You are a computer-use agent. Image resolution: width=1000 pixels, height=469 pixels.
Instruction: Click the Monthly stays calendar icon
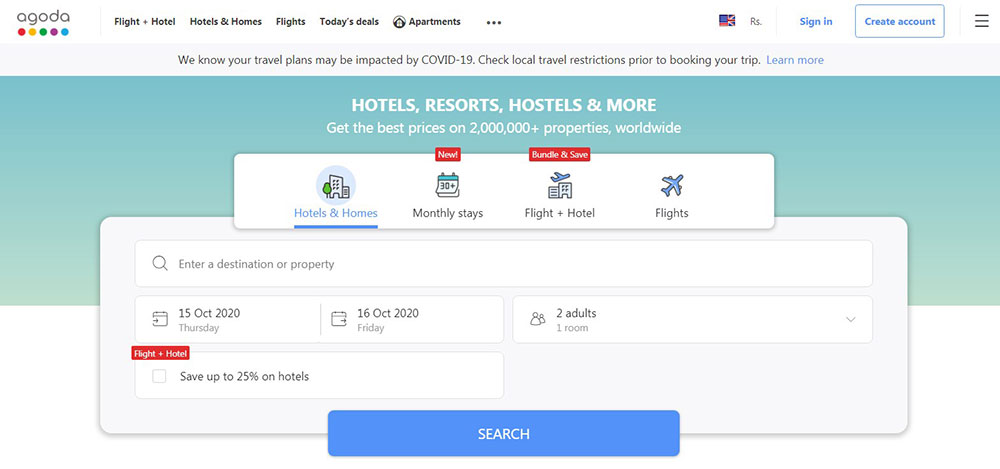pos(447,185)
